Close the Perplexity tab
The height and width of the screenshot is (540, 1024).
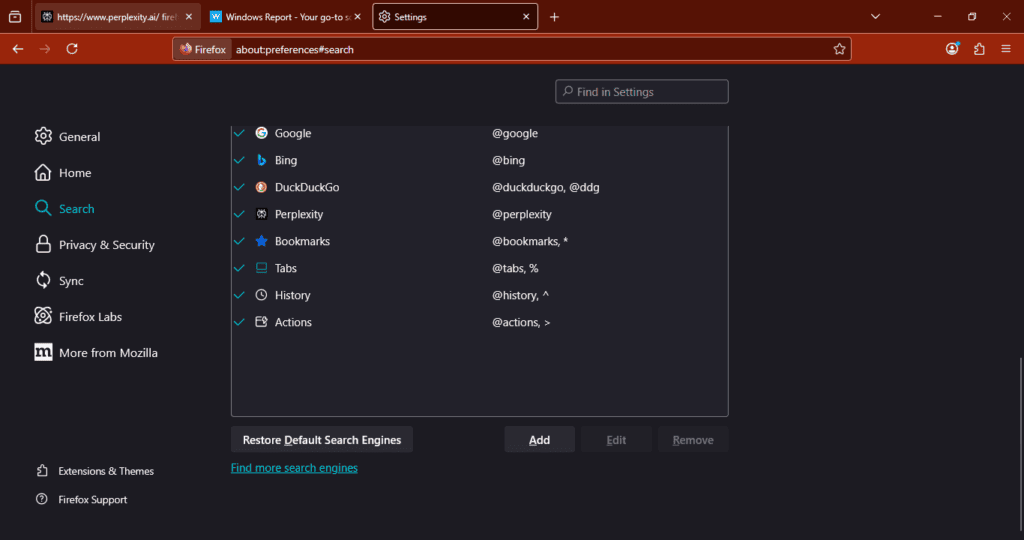(x=189, y=17)
